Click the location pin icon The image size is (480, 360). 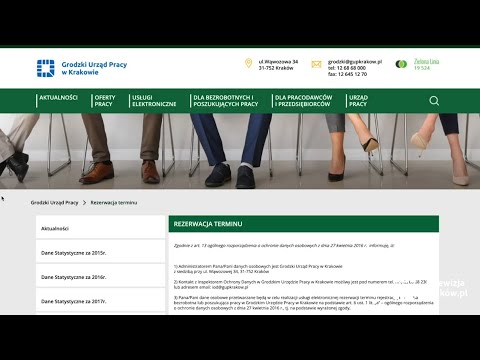pos(248,63)
